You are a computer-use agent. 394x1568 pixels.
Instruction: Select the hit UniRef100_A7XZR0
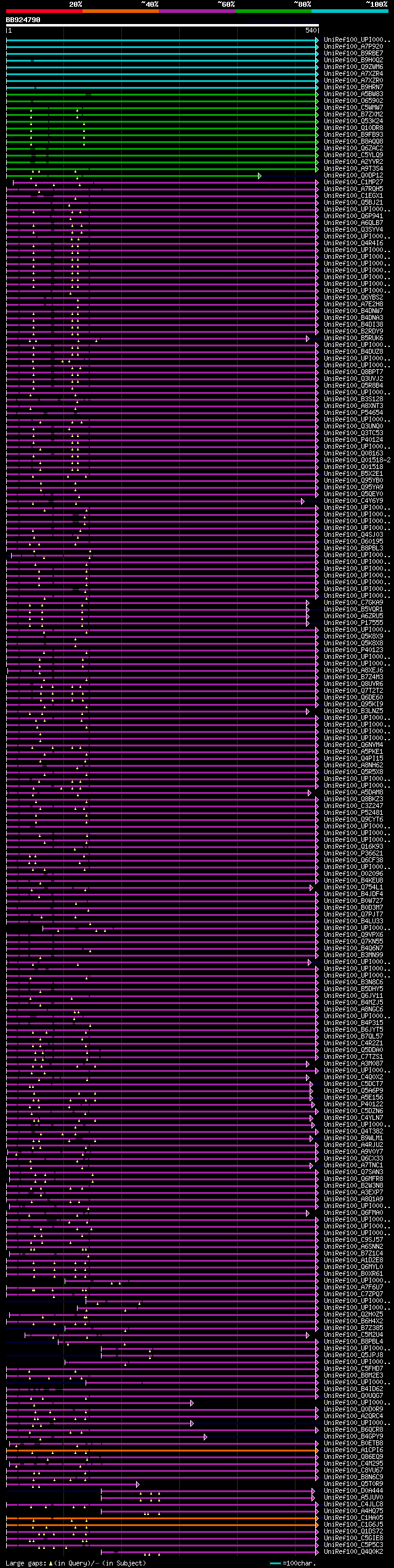pos(353,81)
